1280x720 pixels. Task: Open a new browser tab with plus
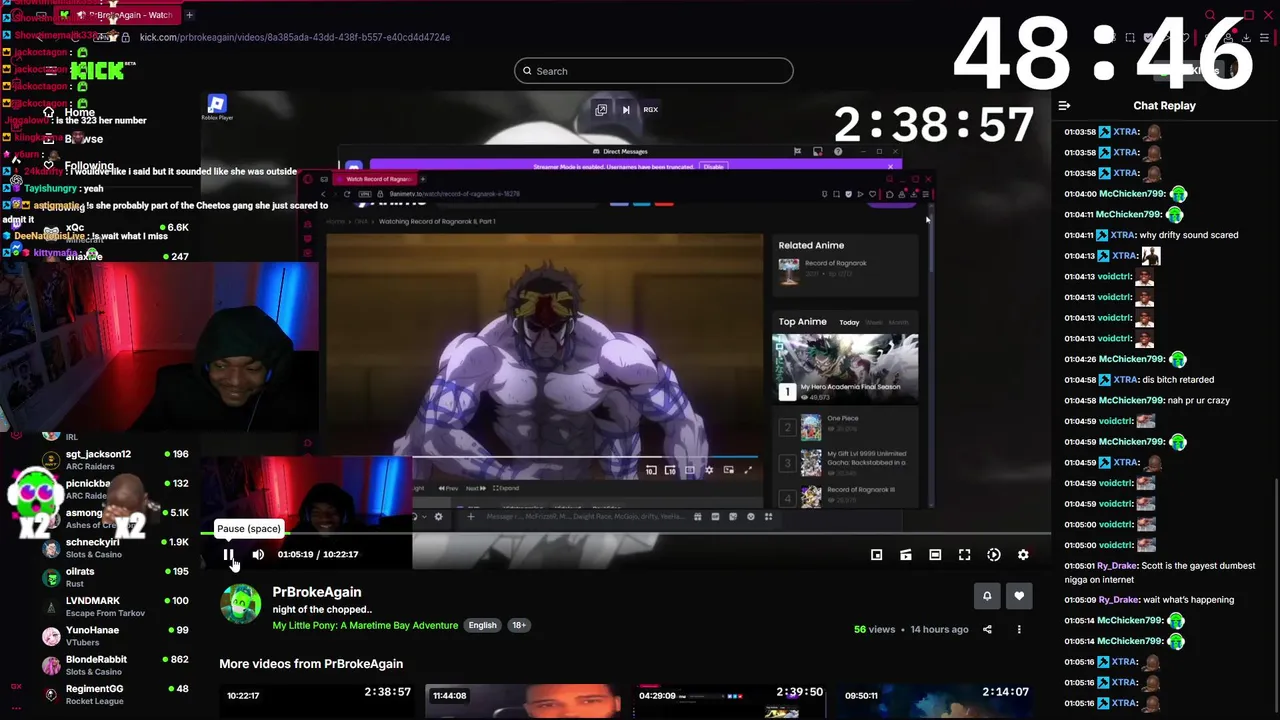pos(189,15)
